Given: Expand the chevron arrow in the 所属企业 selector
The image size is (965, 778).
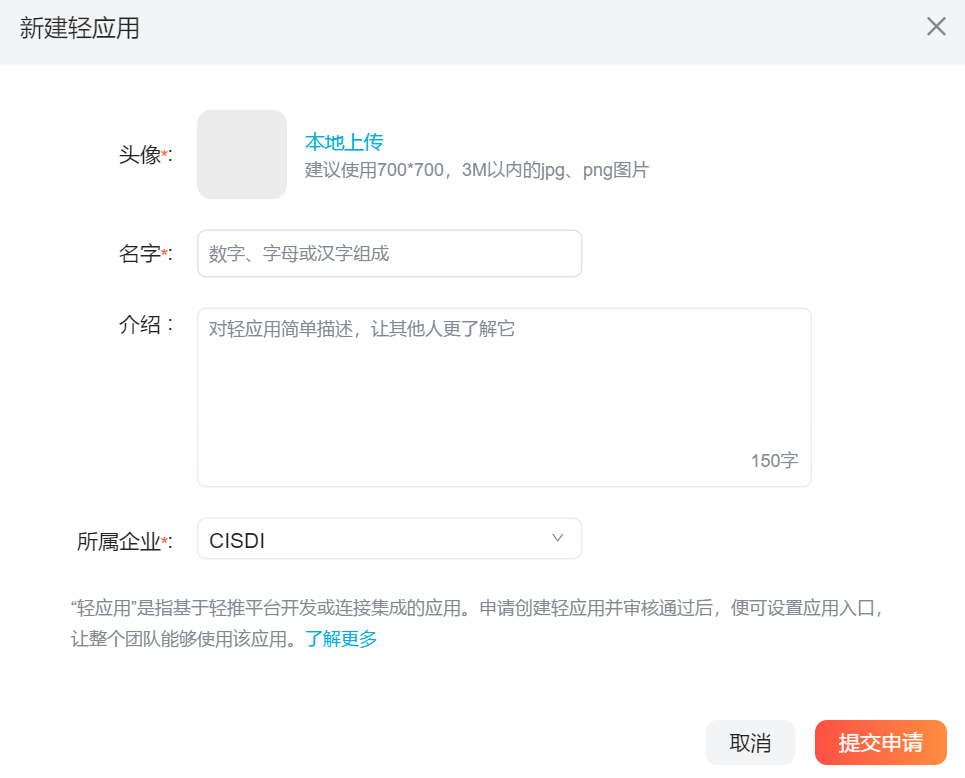Looking at the screenshot, I should coord(558,538).
